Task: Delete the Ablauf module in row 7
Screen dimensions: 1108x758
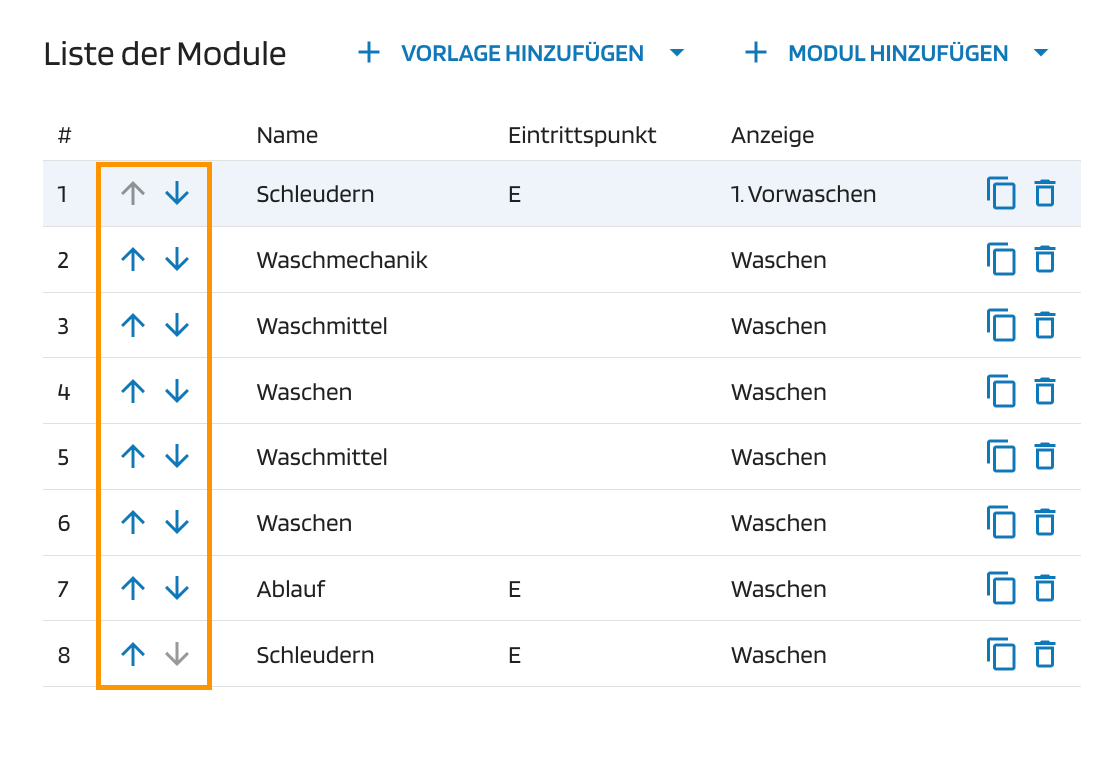Action: pyautogui.click(x=1045, y=589)
